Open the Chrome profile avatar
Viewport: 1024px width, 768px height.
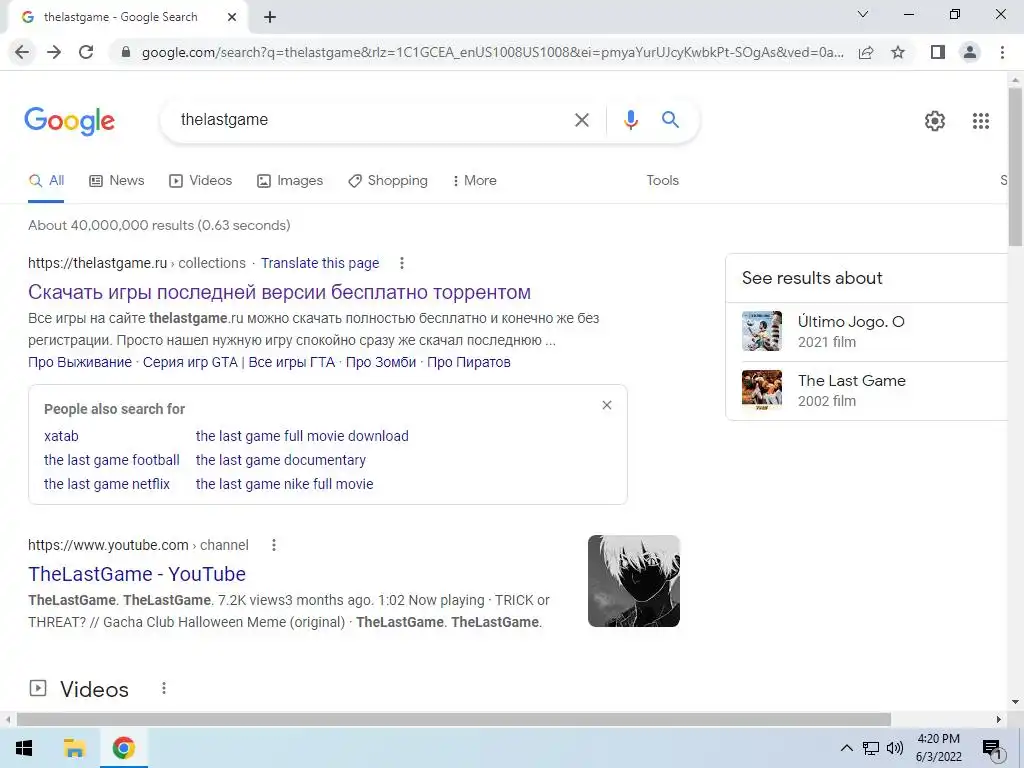click(x=970, y=52)
